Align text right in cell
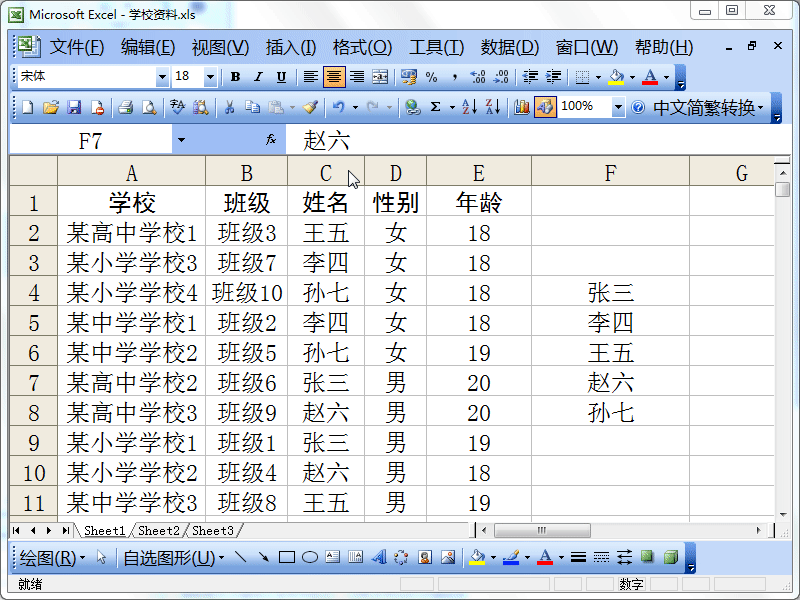800x600 pixels. [x=357, y=77]
